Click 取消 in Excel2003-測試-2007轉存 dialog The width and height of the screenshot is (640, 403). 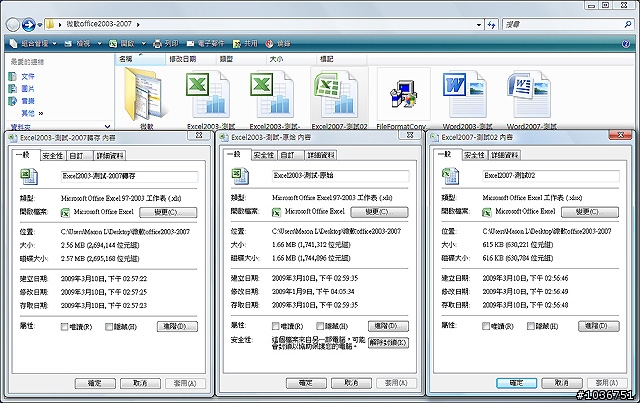tap(140, 383)
